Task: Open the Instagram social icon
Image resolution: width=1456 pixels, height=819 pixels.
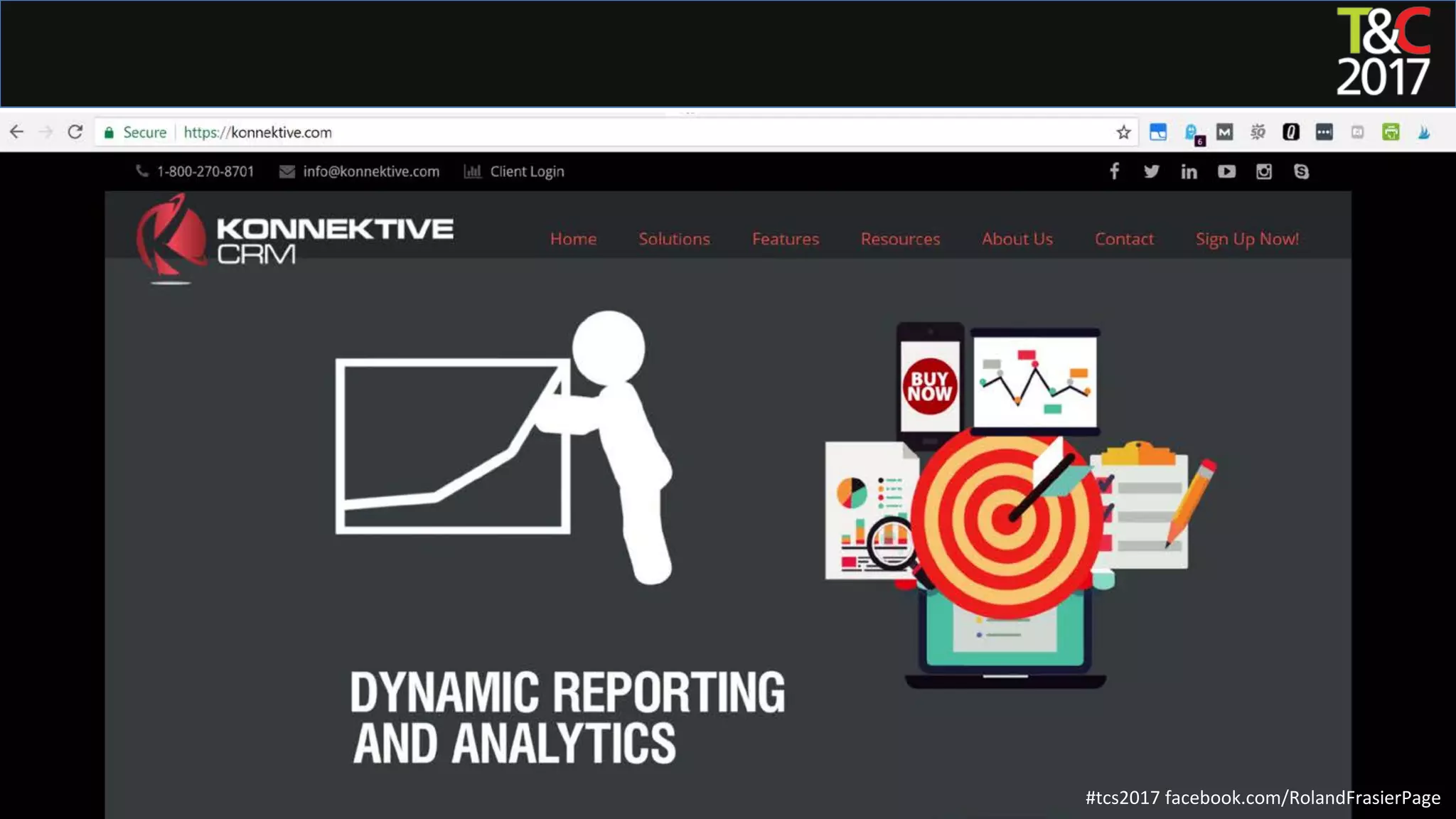Action: pyautogui.click(x=1263, y=171)
